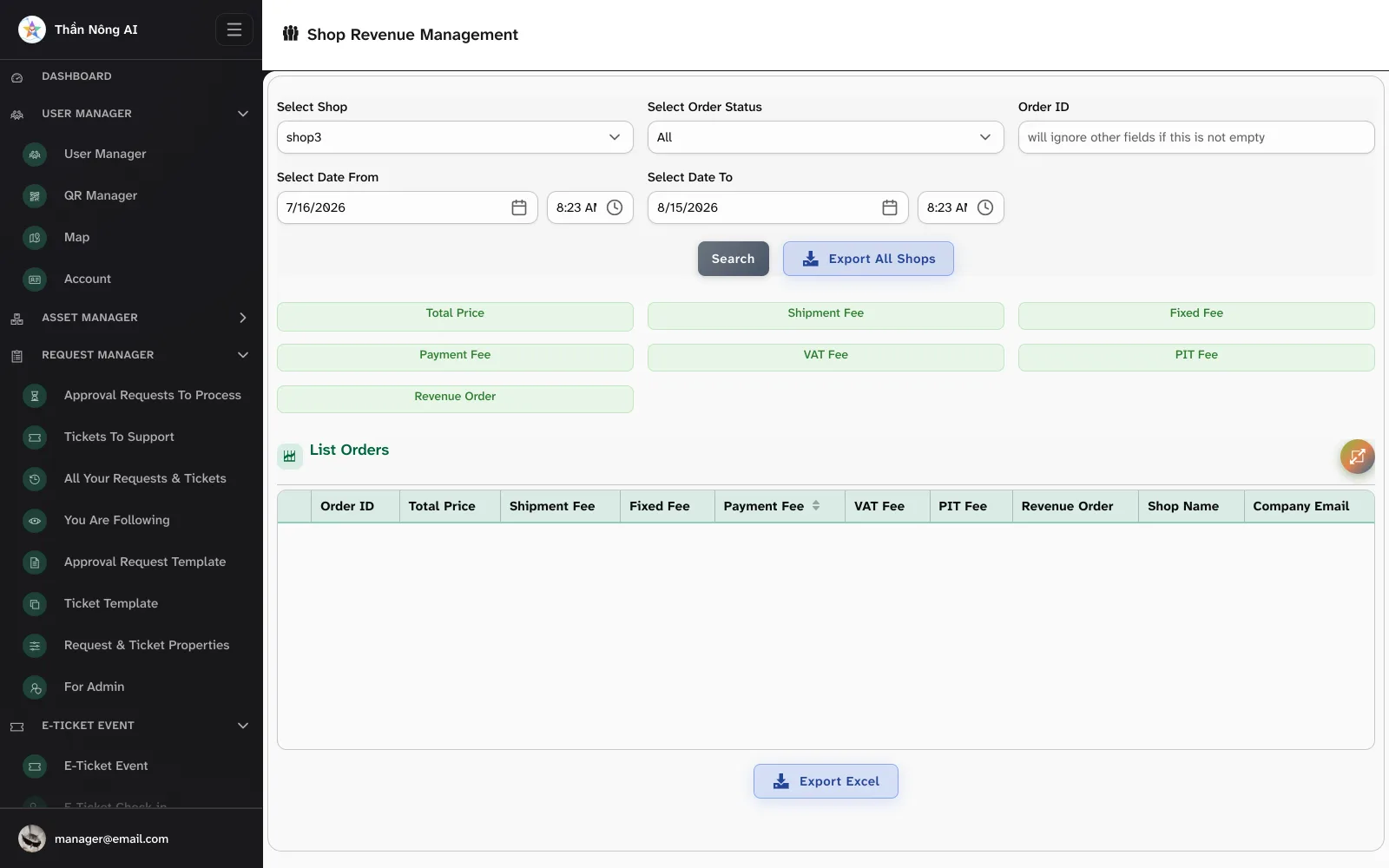Image resolution: width=1389 pixels, height=868 pixels.
Task: Click the Export Excel button
Action: 826,781
